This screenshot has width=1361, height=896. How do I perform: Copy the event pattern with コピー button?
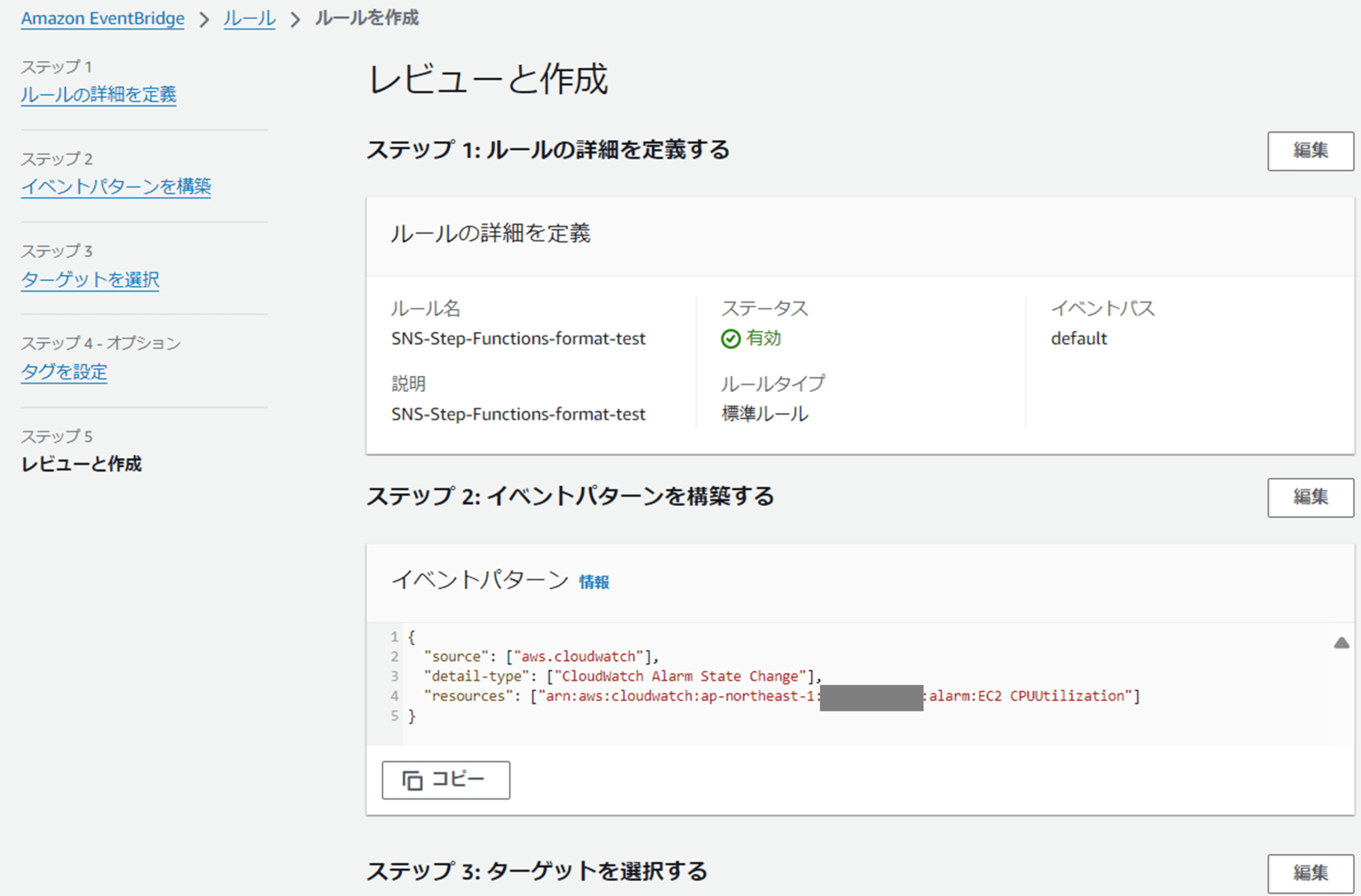click(x=446, y=780)
